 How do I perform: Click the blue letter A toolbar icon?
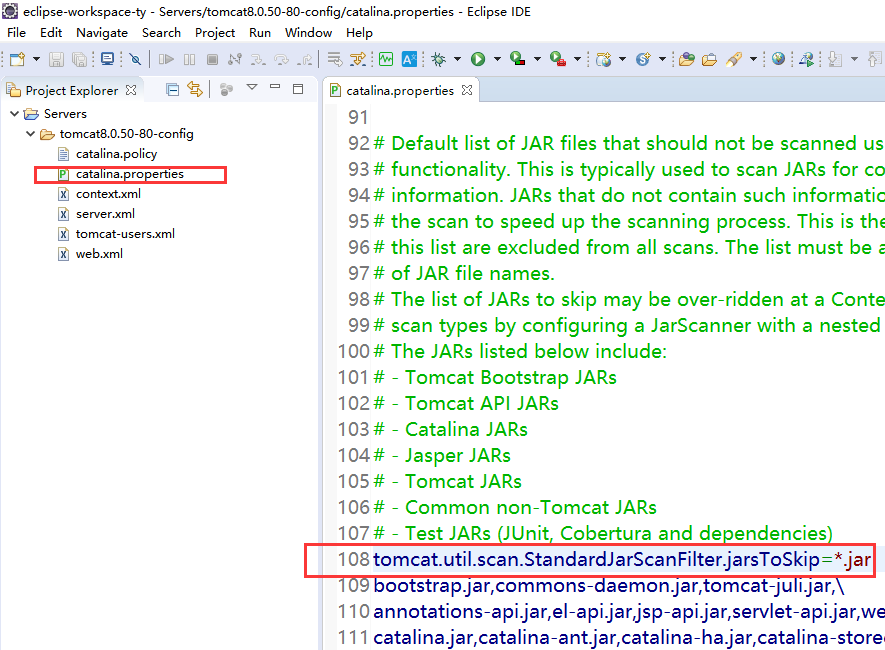(x=409, y=59)
